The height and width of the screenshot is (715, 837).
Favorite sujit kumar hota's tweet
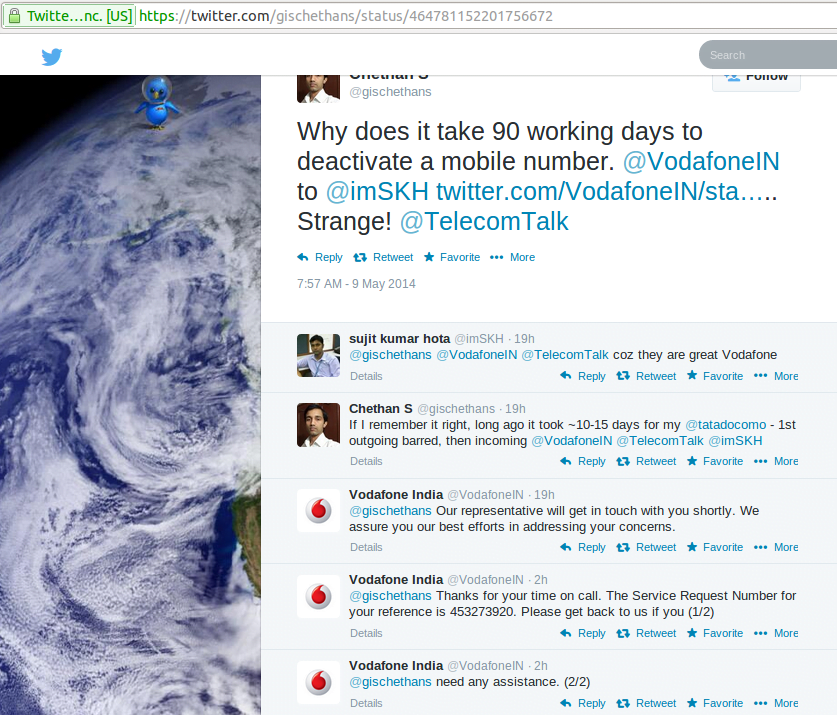pyautogui.click(x=715, y=376)
